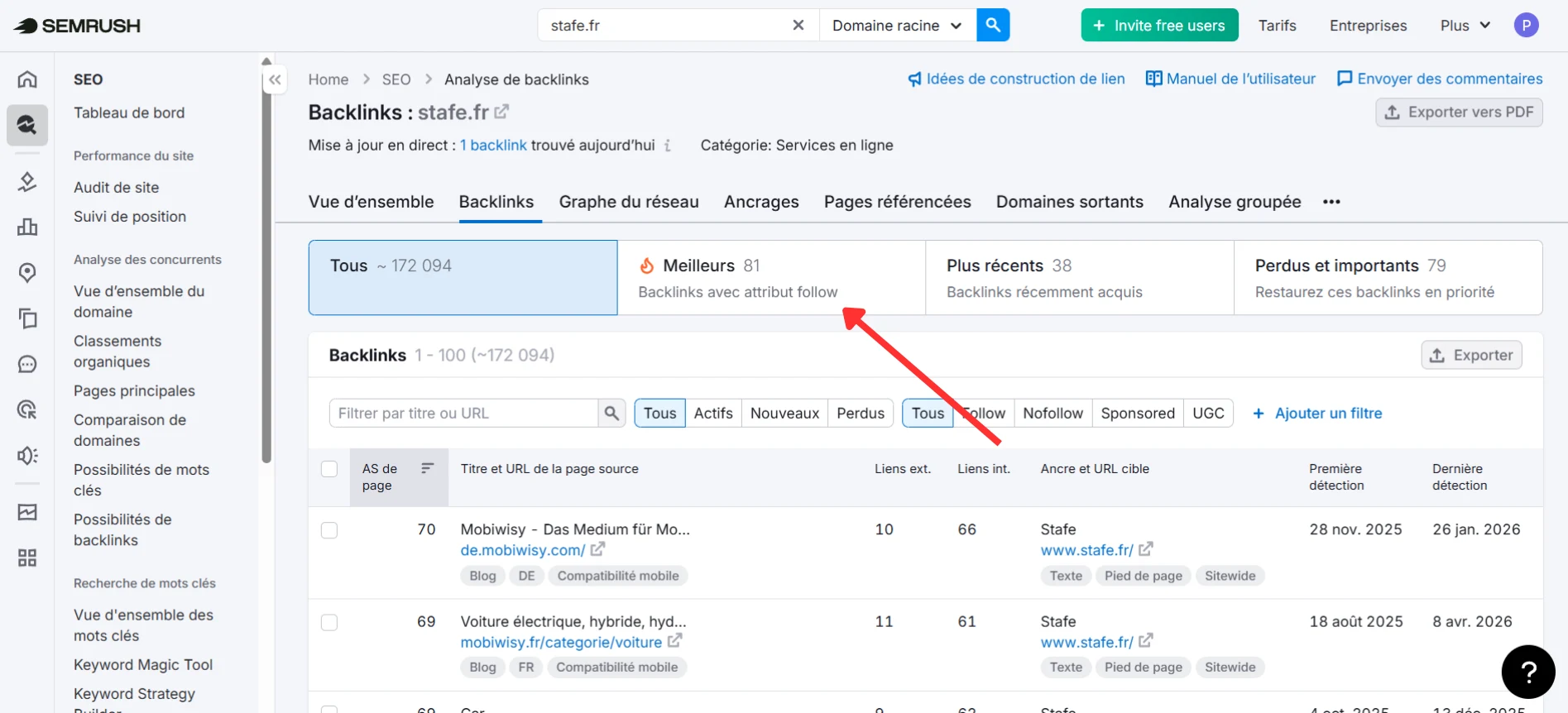Select the SEO toolkit sidebar icon
Screen dimensions: 1568x713
click(x=27, y=125)
